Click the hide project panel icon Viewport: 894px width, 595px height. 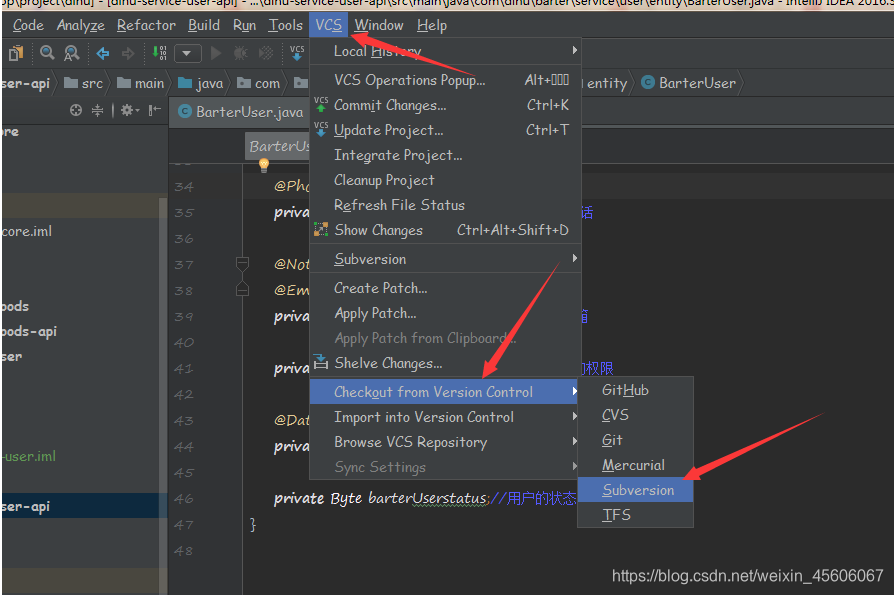click(x=155, y=110)
